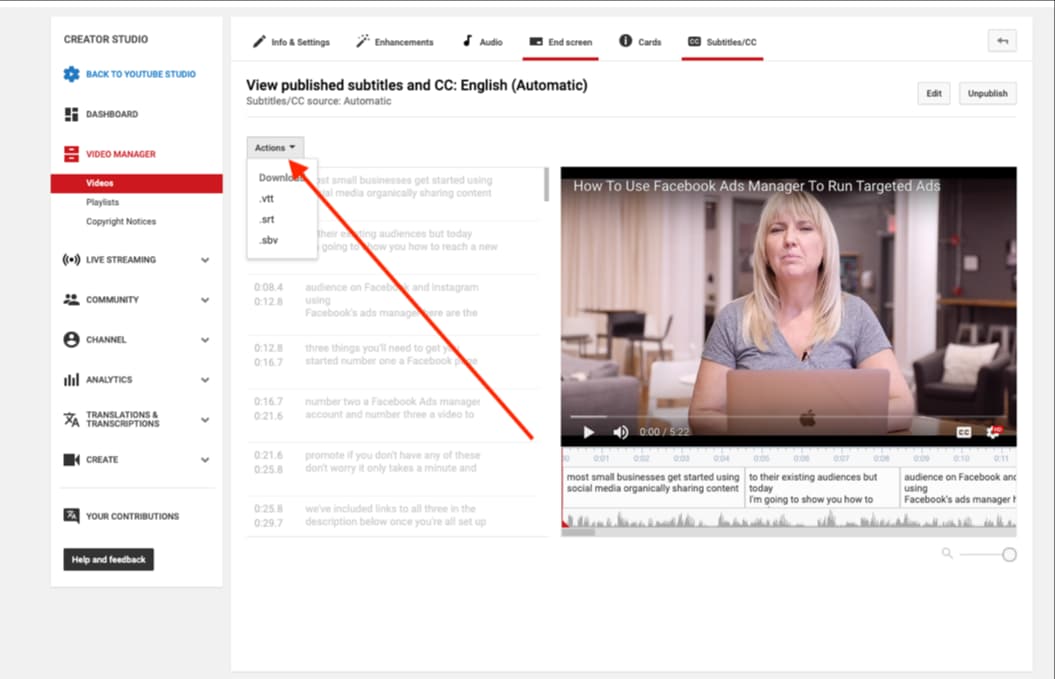Play the video with the play button
Image resolution: width=1055 pixels, height=679 pixels.
(x=589, y=432)
